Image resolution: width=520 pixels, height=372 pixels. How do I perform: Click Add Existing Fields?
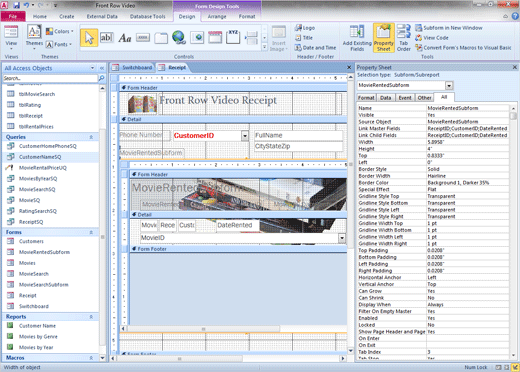357,38
